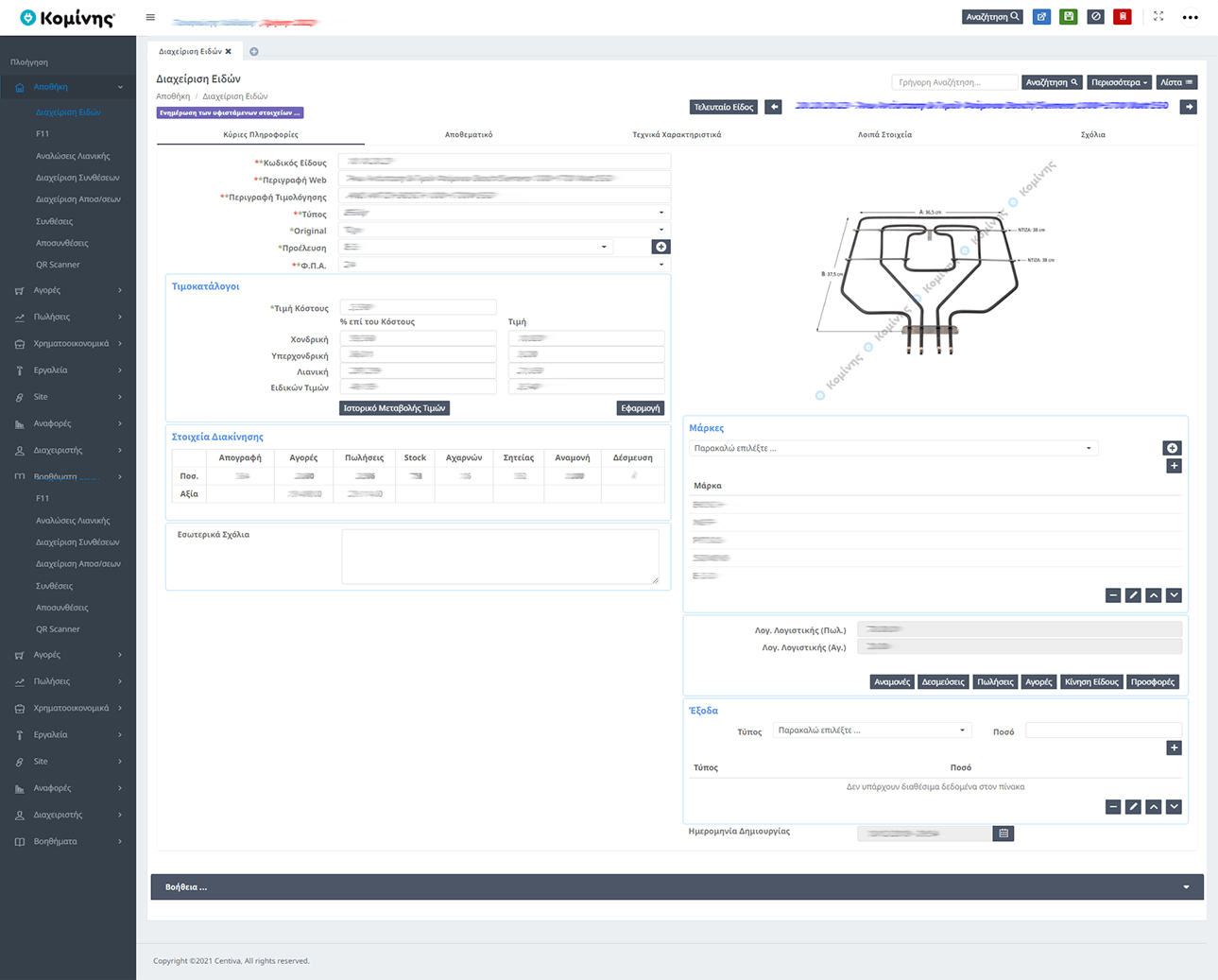Click the blue open-in-new-window icon
The height and width of the screenshot is (980, 1218).
(1041, 16)
